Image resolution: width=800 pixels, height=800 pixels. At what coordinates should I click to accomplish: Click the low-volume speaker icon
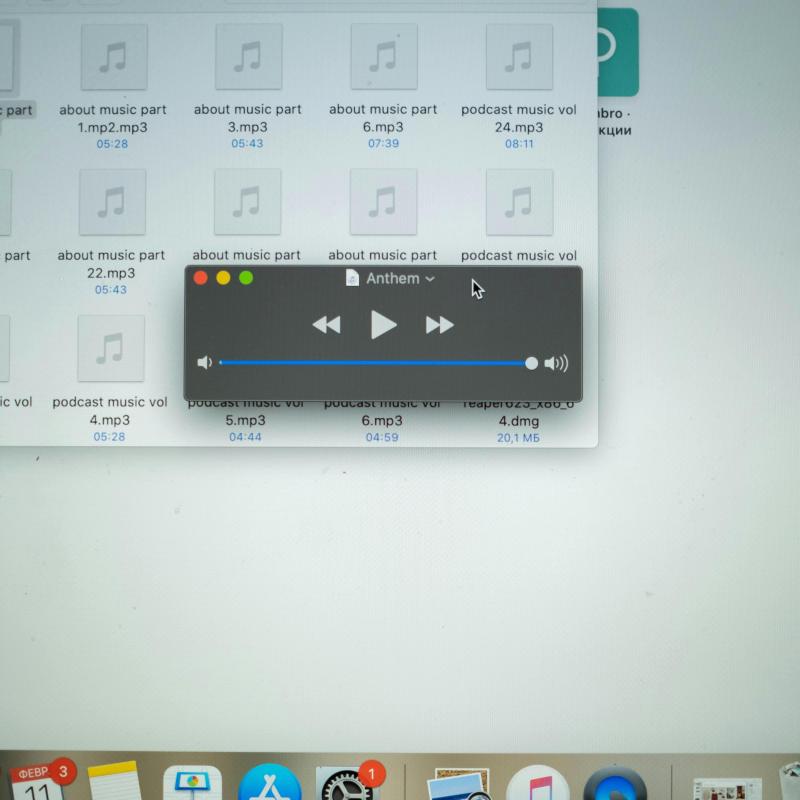pos(205,363)
